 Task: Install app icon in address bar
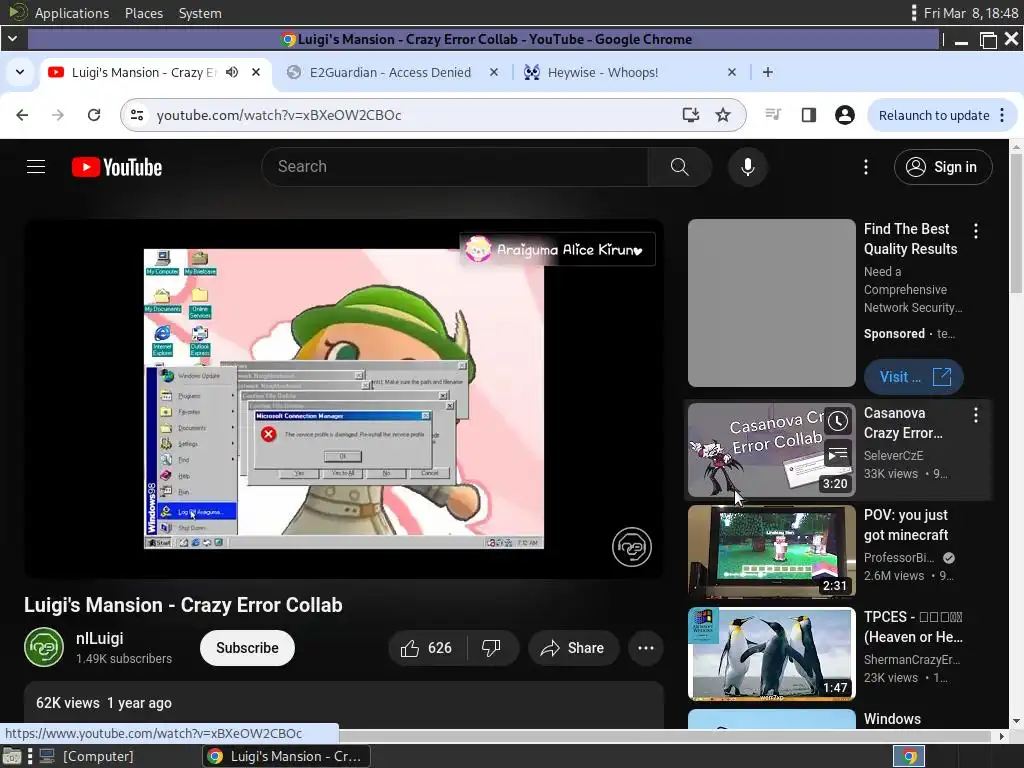coord(691,115)
